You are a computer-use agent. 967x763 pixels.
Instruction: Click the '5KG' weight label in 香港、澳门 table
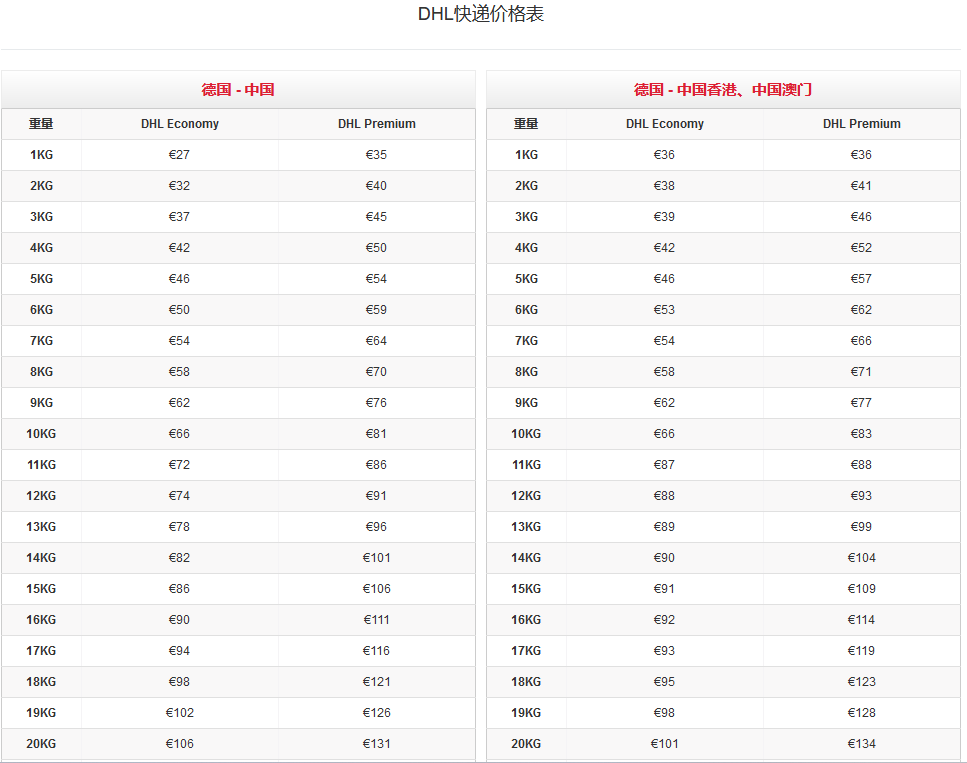[526, 279]
